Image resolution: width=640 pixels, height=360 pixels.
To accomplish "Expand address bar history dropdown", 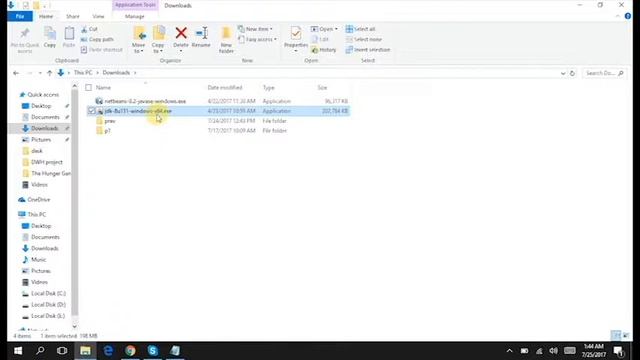I will coord(563,73).
